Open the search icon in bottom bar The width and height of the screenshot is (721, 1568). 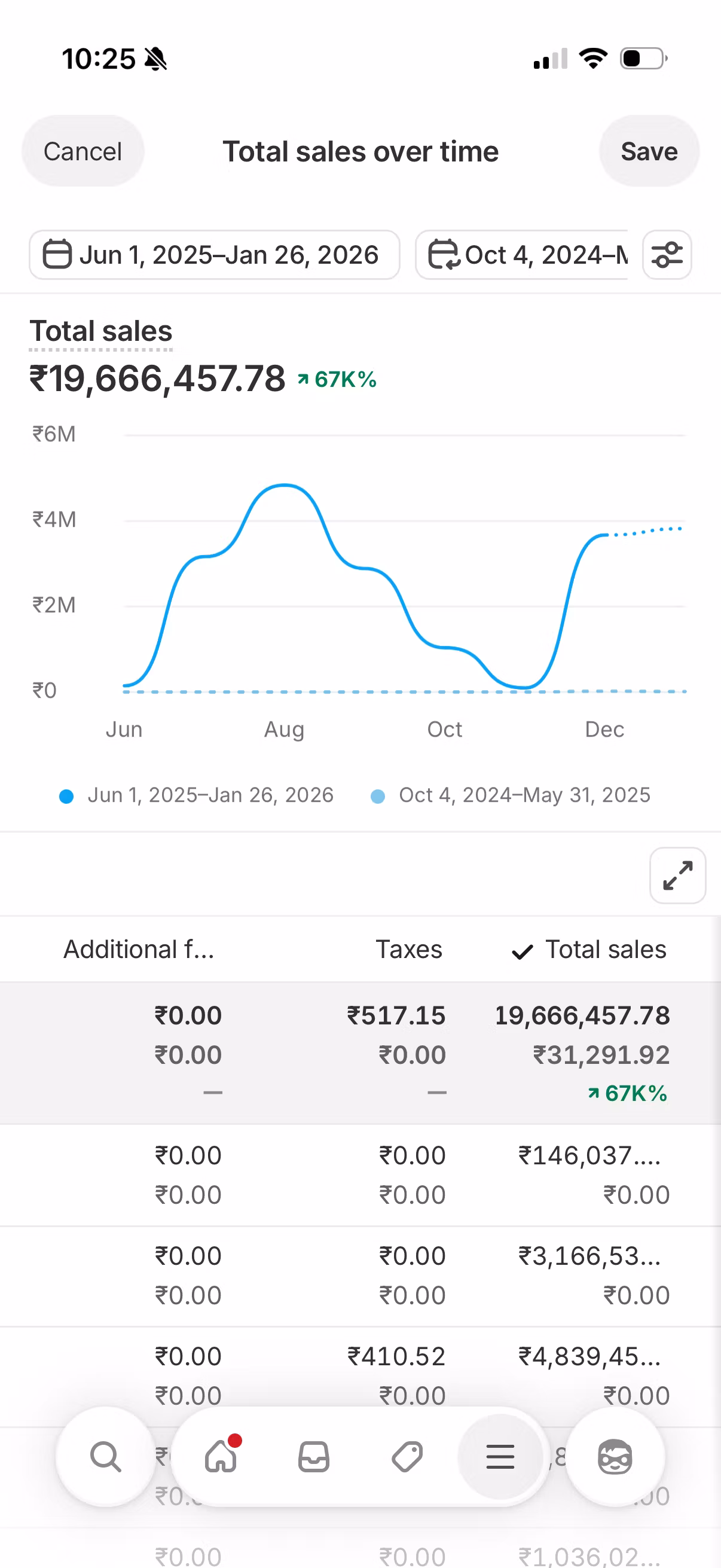pos(106,1457)
